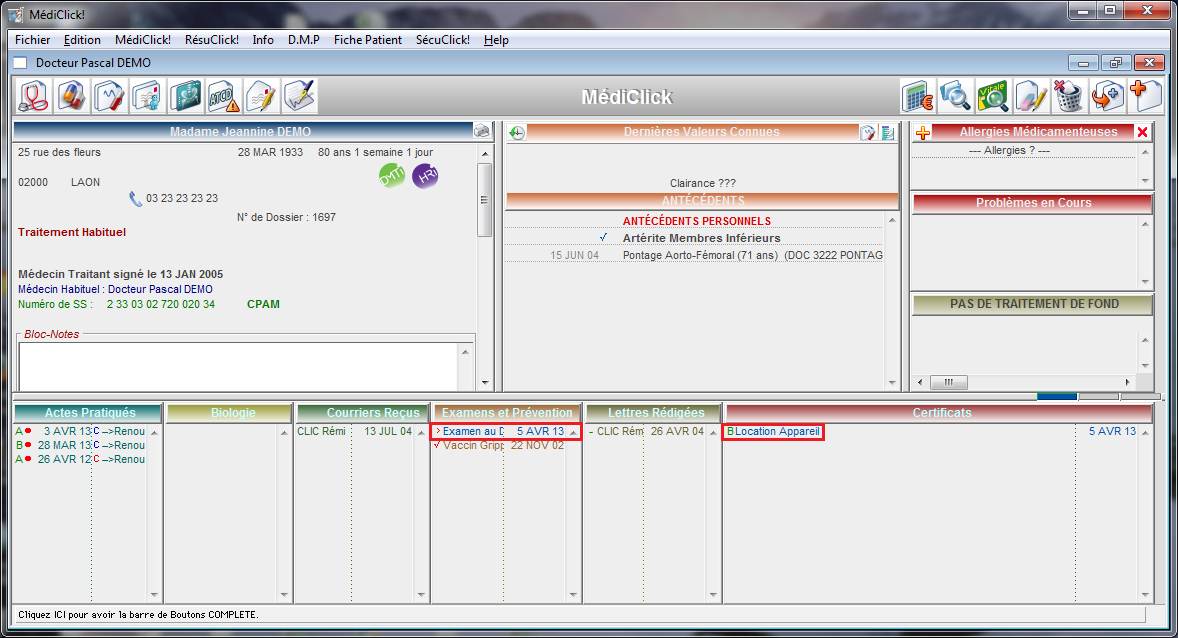Screen dimensions: 1178x638
Task: Click the chart list icon in Dernières Valeurs header
Action: point(888,132)
